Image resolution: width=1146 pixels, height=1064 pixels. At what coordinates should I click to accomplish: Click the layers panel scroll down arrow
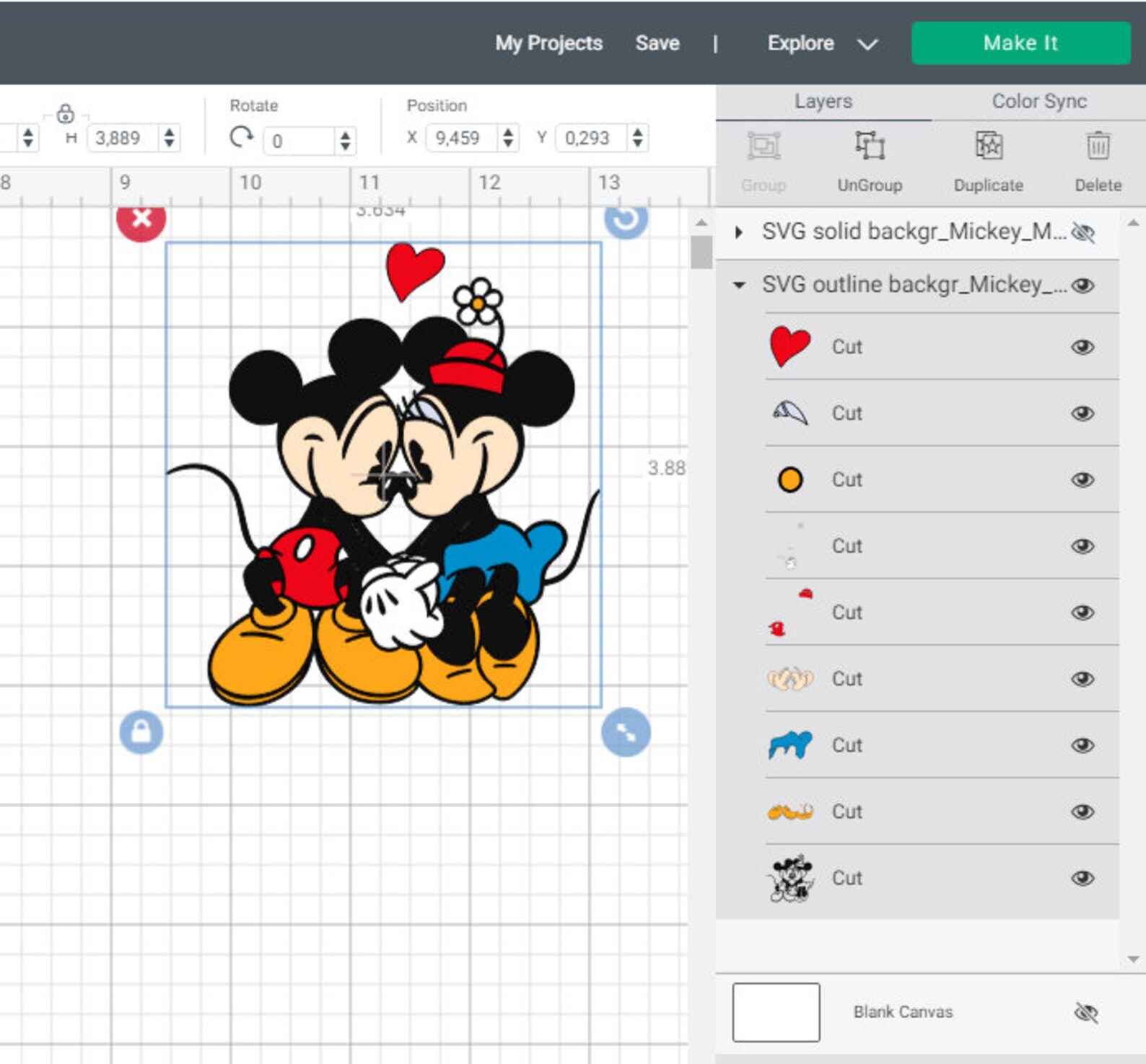click(1133, 959)
